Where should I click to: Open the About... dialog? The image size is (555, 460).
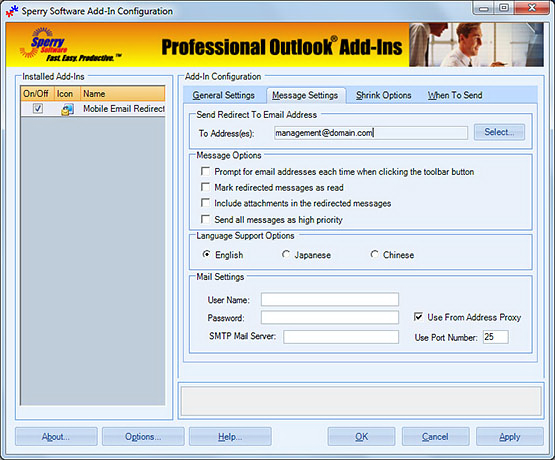(x=56, y=437)
